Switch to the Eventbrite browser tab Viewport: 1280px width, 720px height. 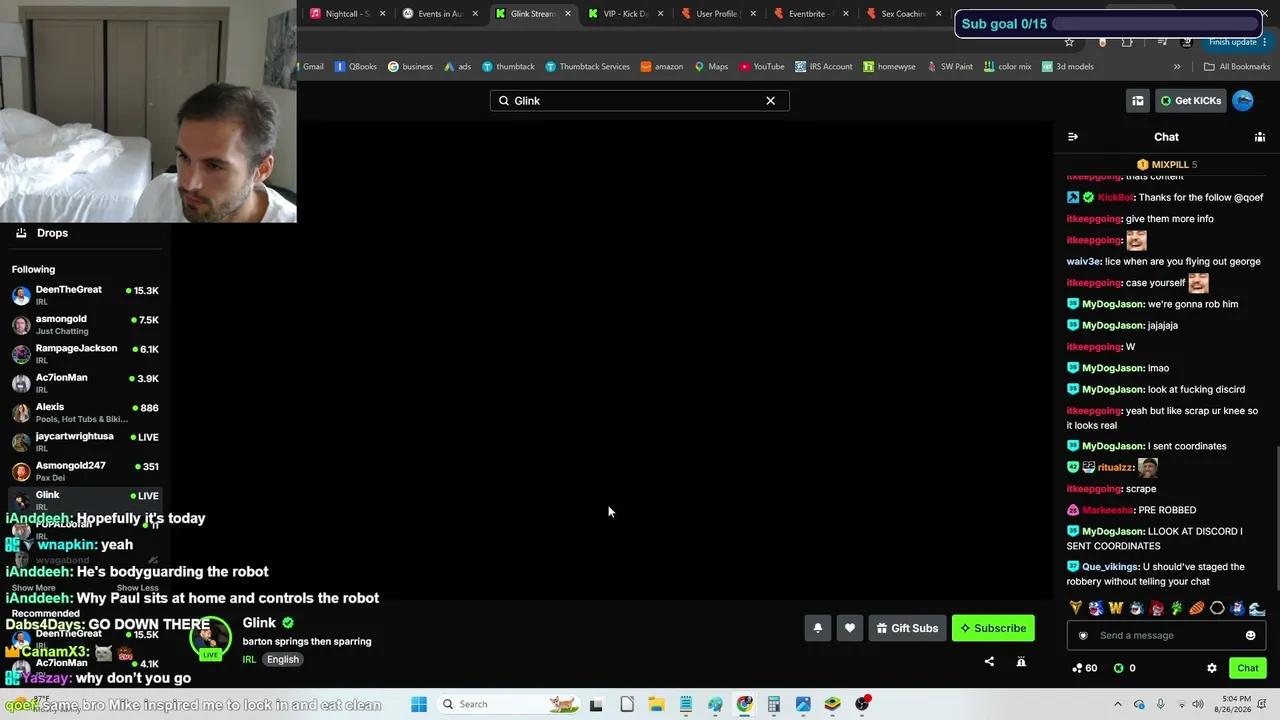point(809,14)
